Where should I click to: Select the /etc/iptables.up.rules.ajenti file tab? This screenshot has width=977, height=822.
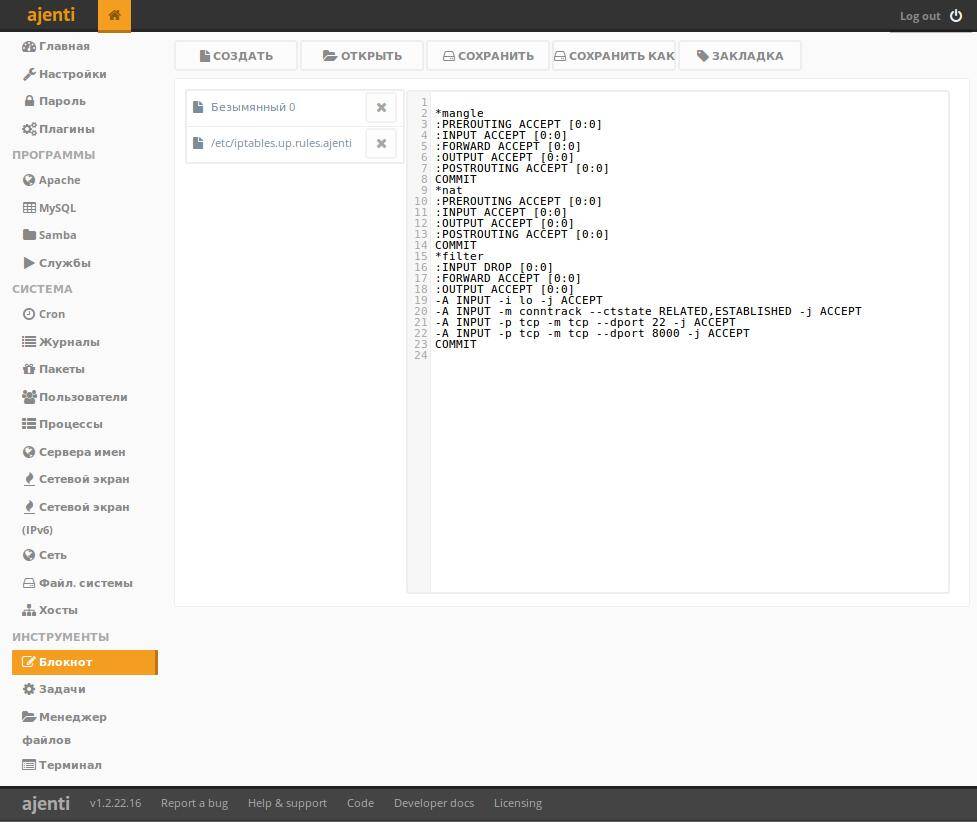280,143
